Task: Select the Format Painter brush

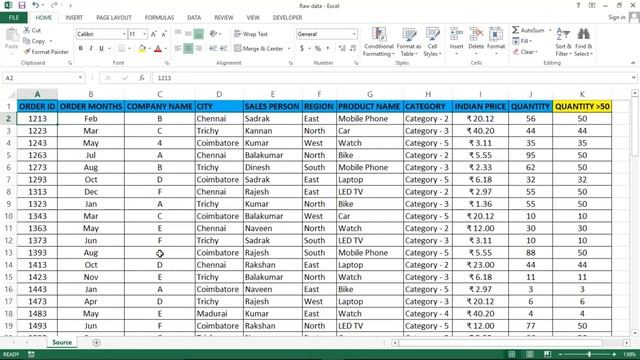Action: pyautogui.click(x=46, y=52)
